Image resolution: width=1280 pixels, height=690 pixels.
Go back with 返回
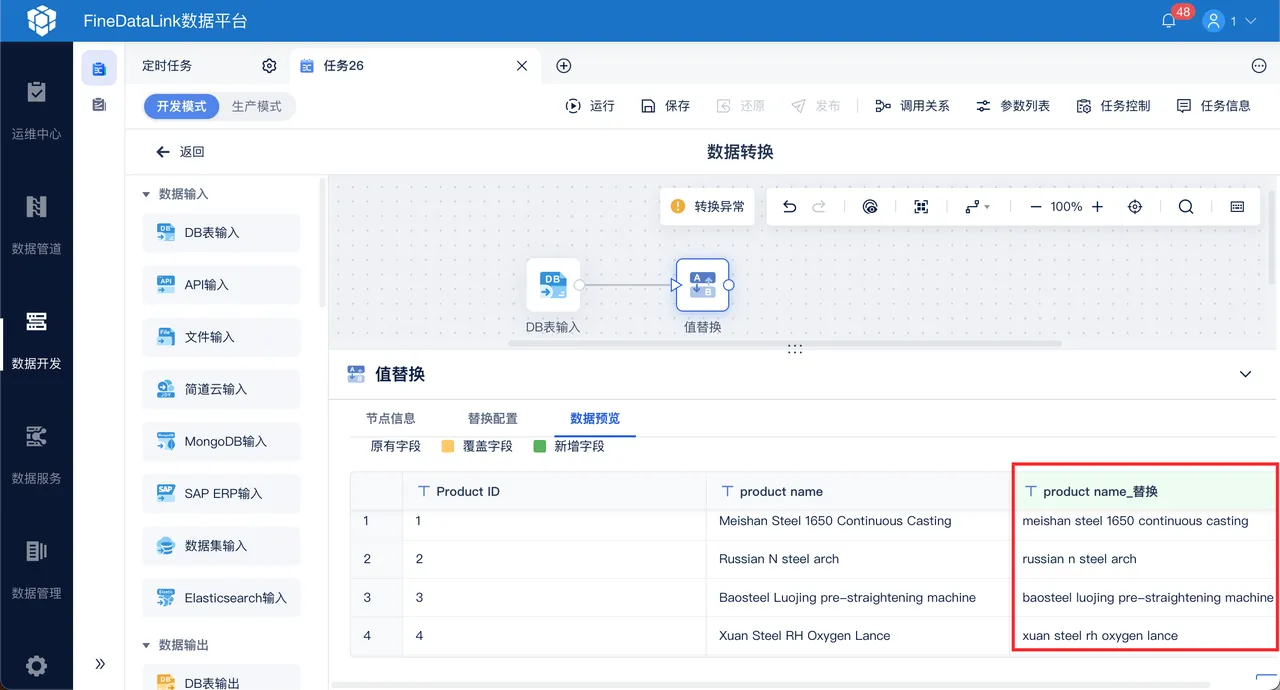coord(180,152)
